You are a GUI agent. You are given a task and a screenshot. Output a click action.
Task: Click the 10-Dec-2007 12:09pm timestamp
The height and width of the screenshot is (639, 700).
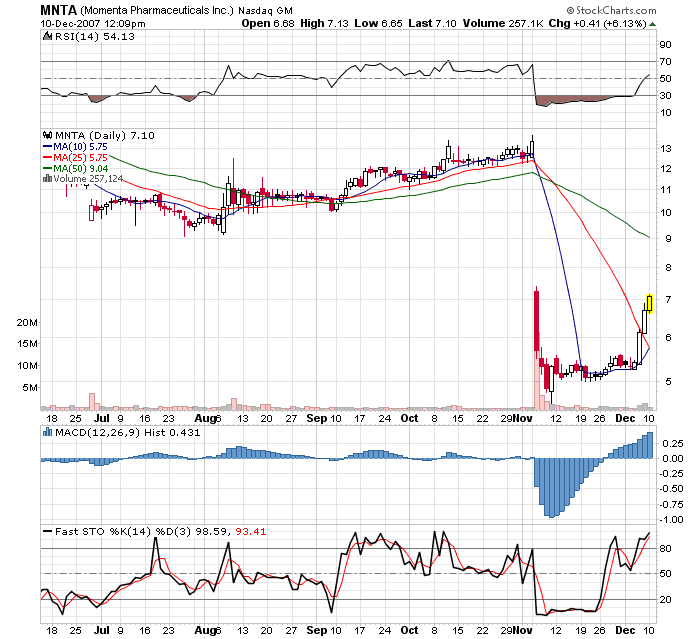coord(93,24)
